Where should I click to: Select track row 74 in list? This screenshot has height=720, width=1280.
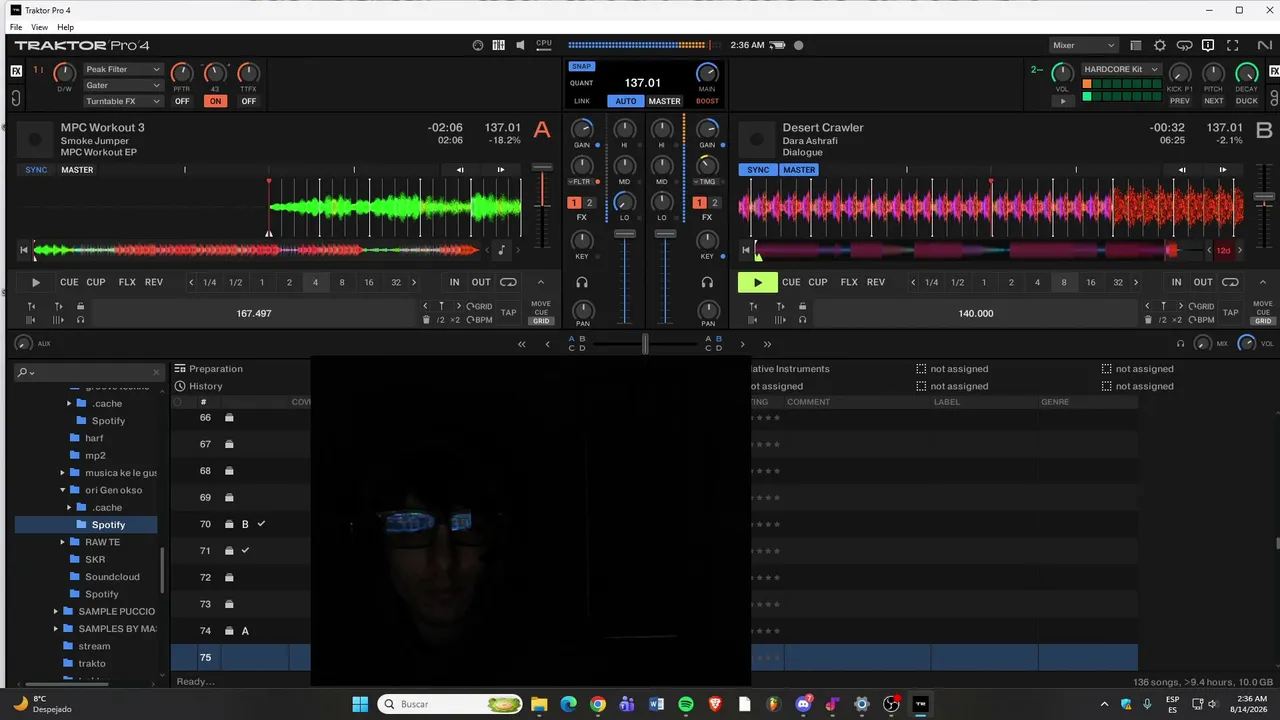tap(654, 631)
